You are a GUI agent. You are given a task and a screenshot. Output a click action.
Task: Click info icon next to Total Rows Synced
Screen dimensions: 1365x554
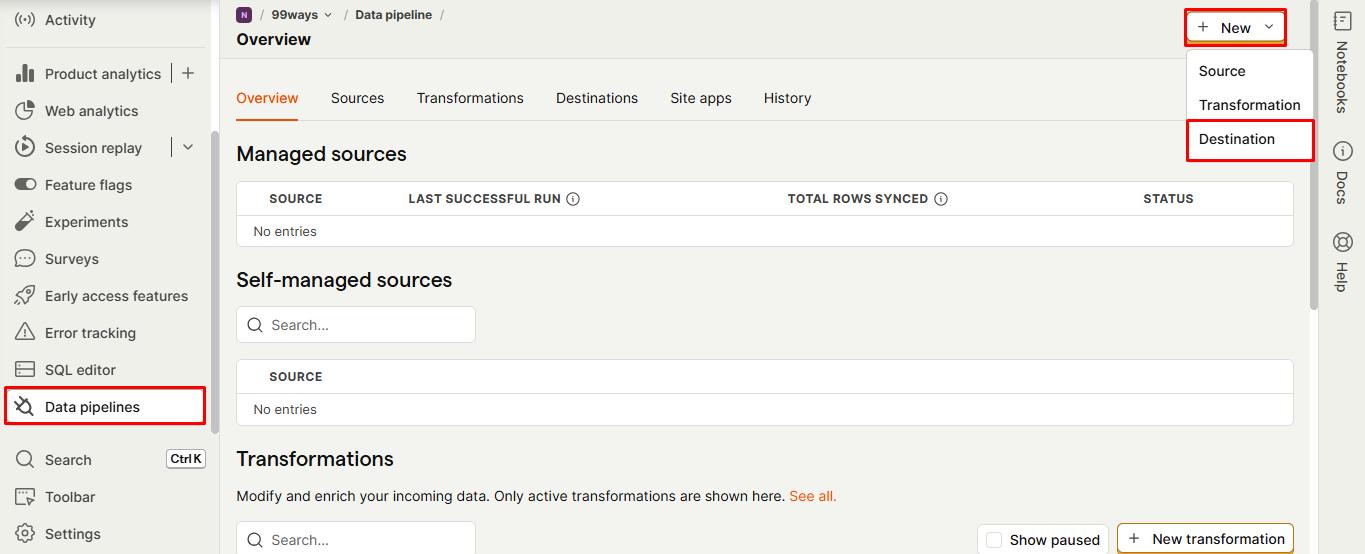click(x=941, y=199)
